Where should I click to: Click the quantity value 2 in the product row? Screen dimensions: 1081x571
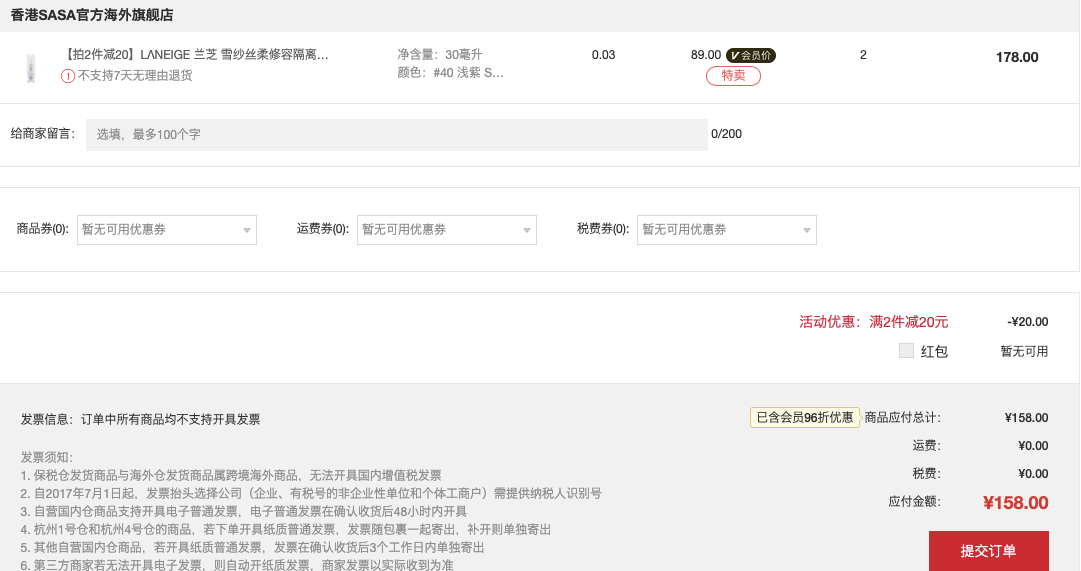pos(863,55)
